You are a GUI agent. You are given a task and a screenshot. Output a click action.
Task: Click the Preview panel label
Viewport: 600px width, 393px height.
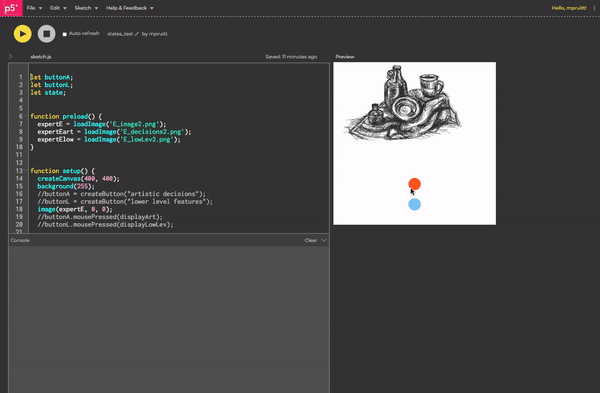tap(345, 57)
